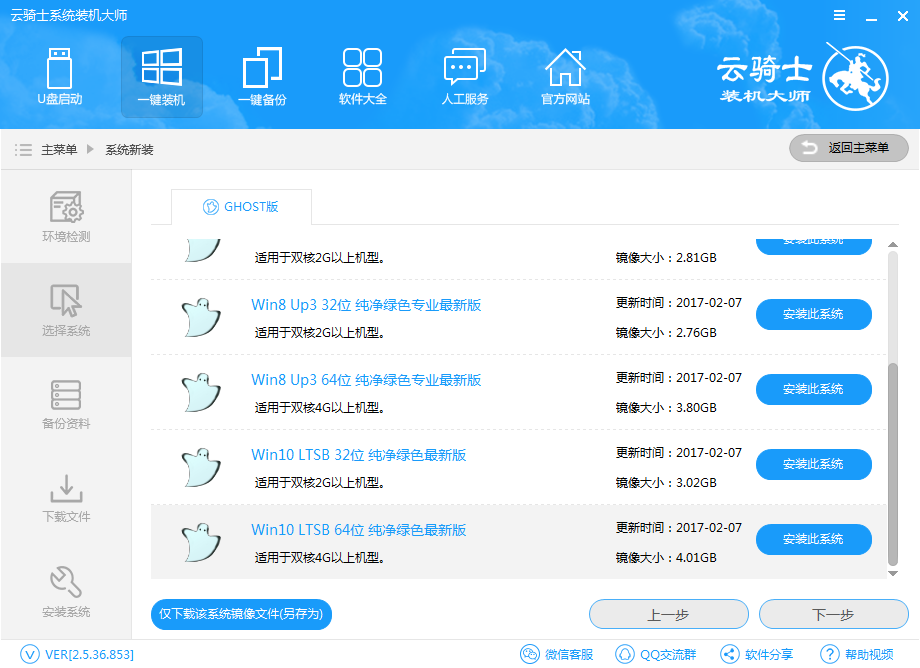Click the system list scrollbar thumb
This screenshot has width=920, height=668.
pyautogui.click(x=892, y=463)
